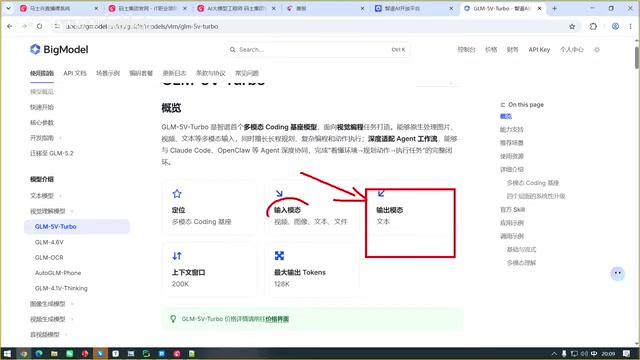The width and height of the screenshot is (640, 360).
Task: Click the page vertical scrollbar thumb
Action: click(636, 58)
